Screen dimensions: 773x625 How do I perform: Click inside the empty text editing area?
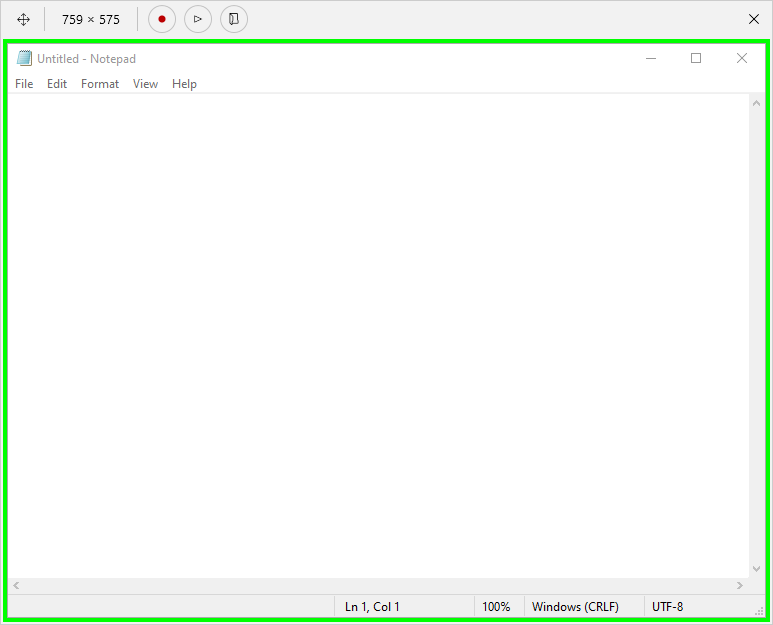[x=379, y=335]
